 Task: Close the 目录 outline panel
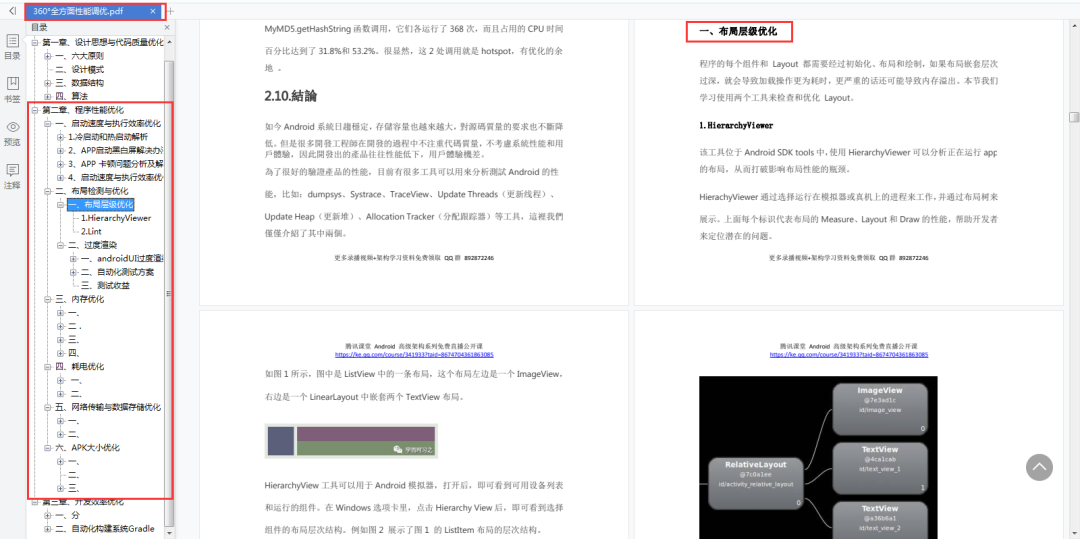[165, 27]
